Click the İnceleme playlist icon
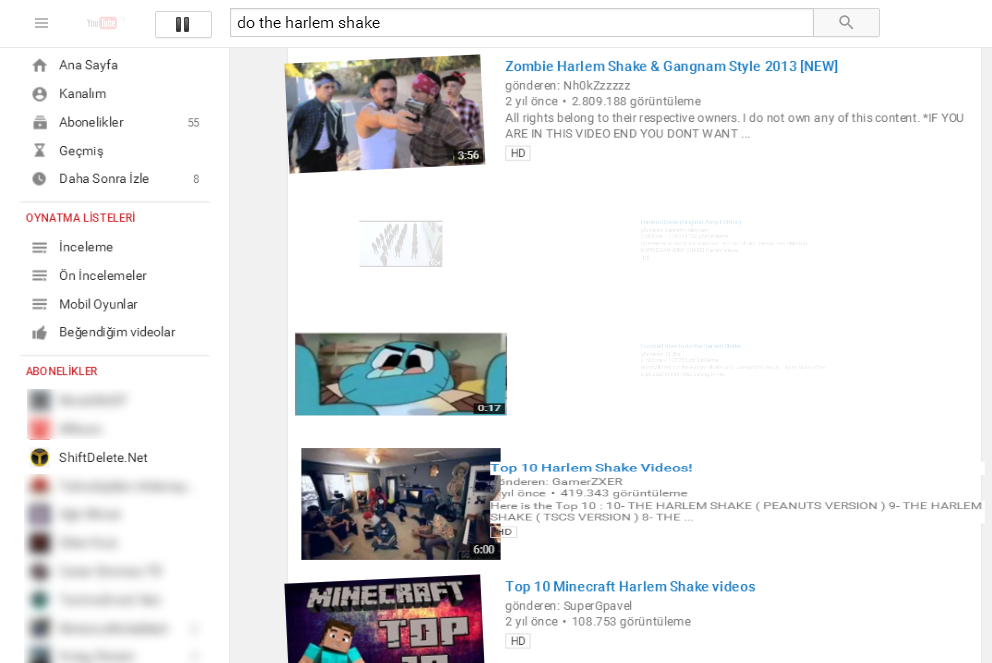The height and width of the screenshot is (663, 992). (x=39, y=247)
